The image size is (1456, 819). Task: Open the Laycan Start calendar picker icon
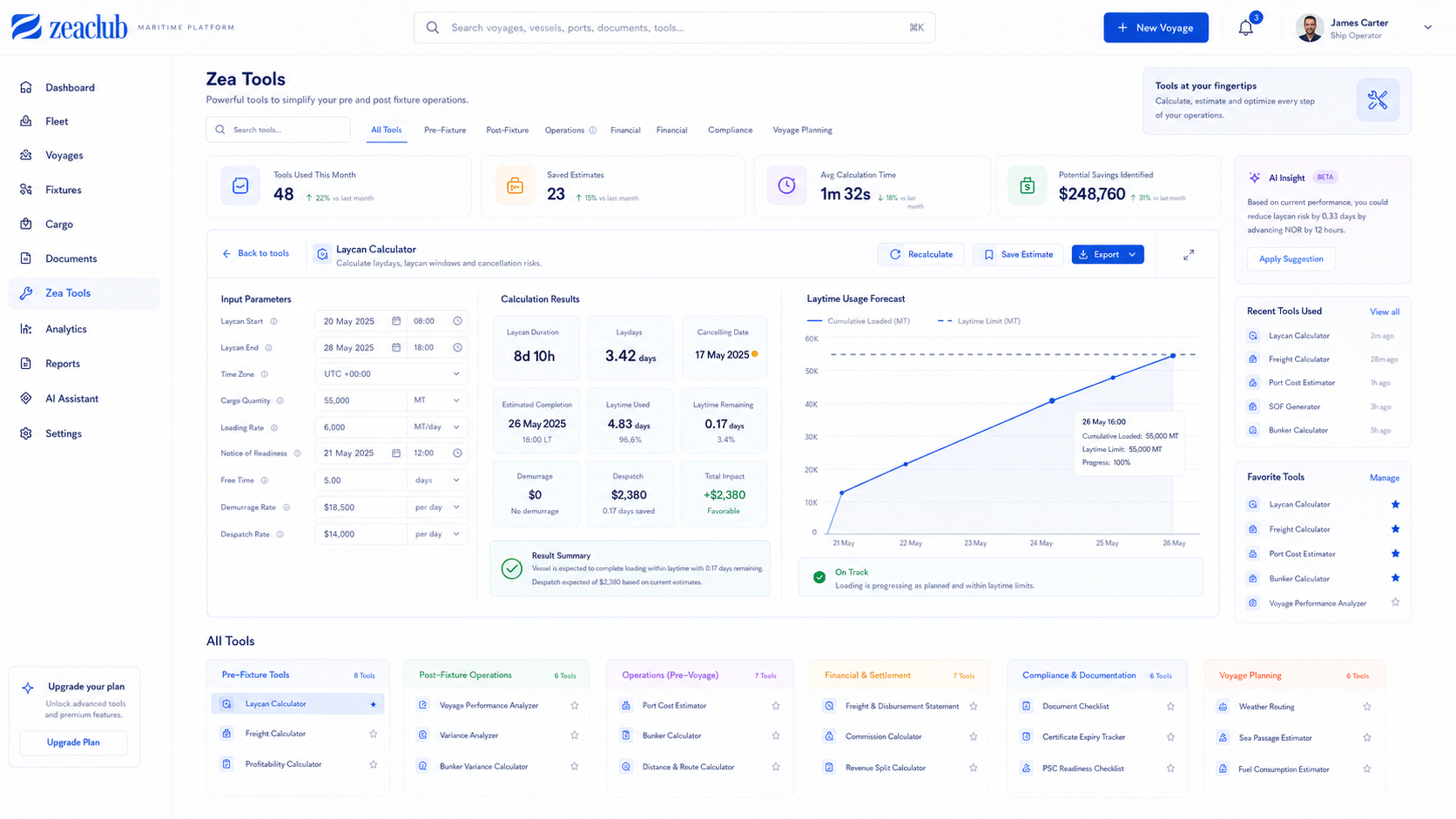click(396, 321)
